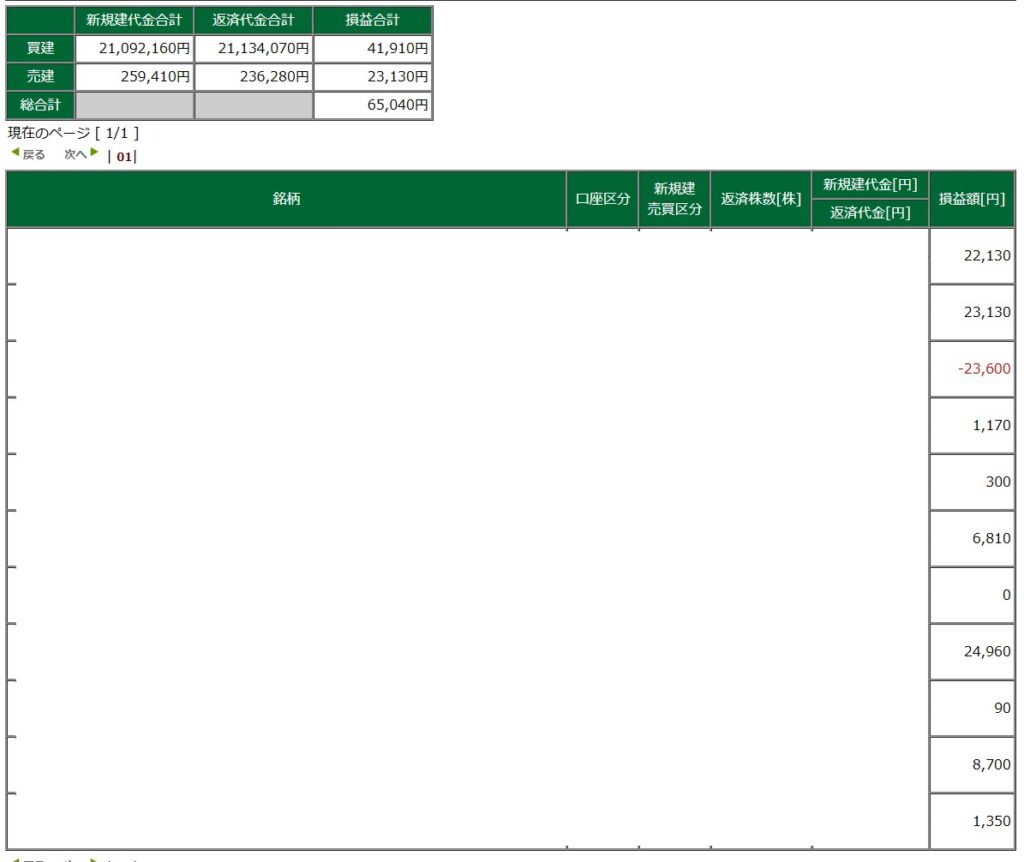Viewport: 1024px width, 862px height.
Task: Click the 新規建代金[円] header cell
Action: point(870,185)
